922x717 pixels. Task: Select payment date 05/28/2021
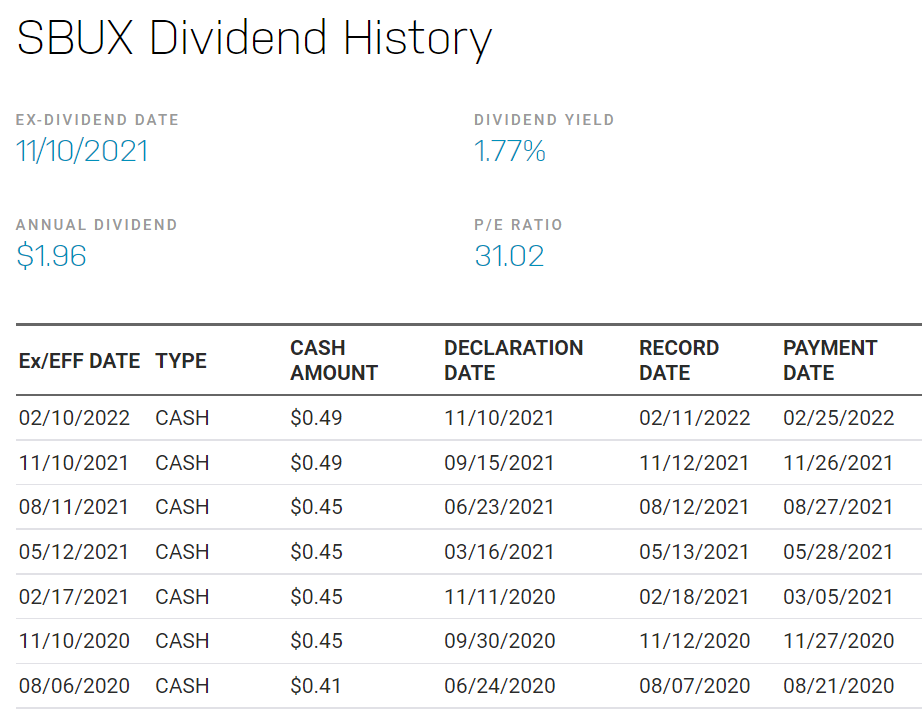click(838, 552)
